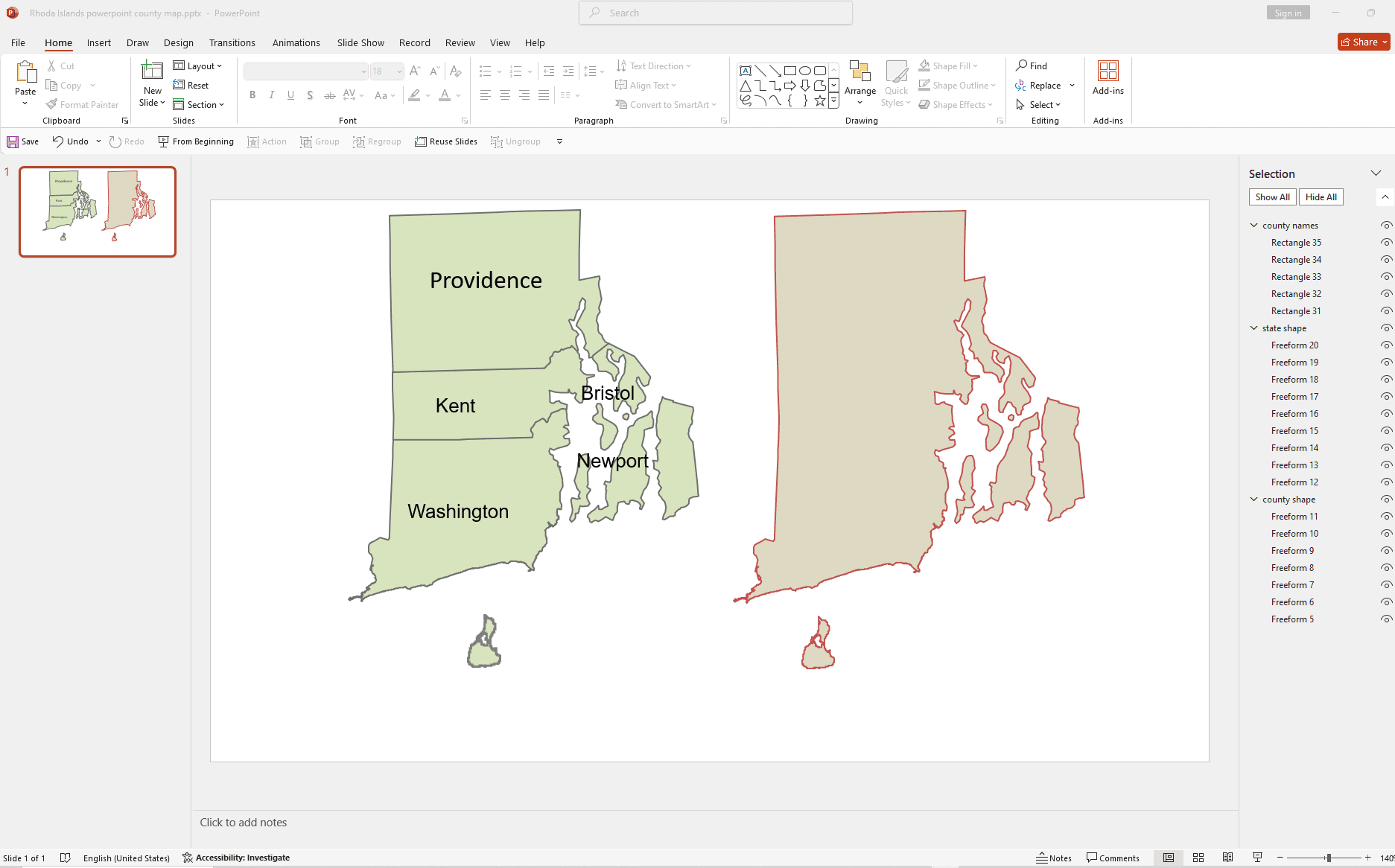Toggle bold formatting
Image resolution: width=1395 pixels, height=868 pixels.
252,95
